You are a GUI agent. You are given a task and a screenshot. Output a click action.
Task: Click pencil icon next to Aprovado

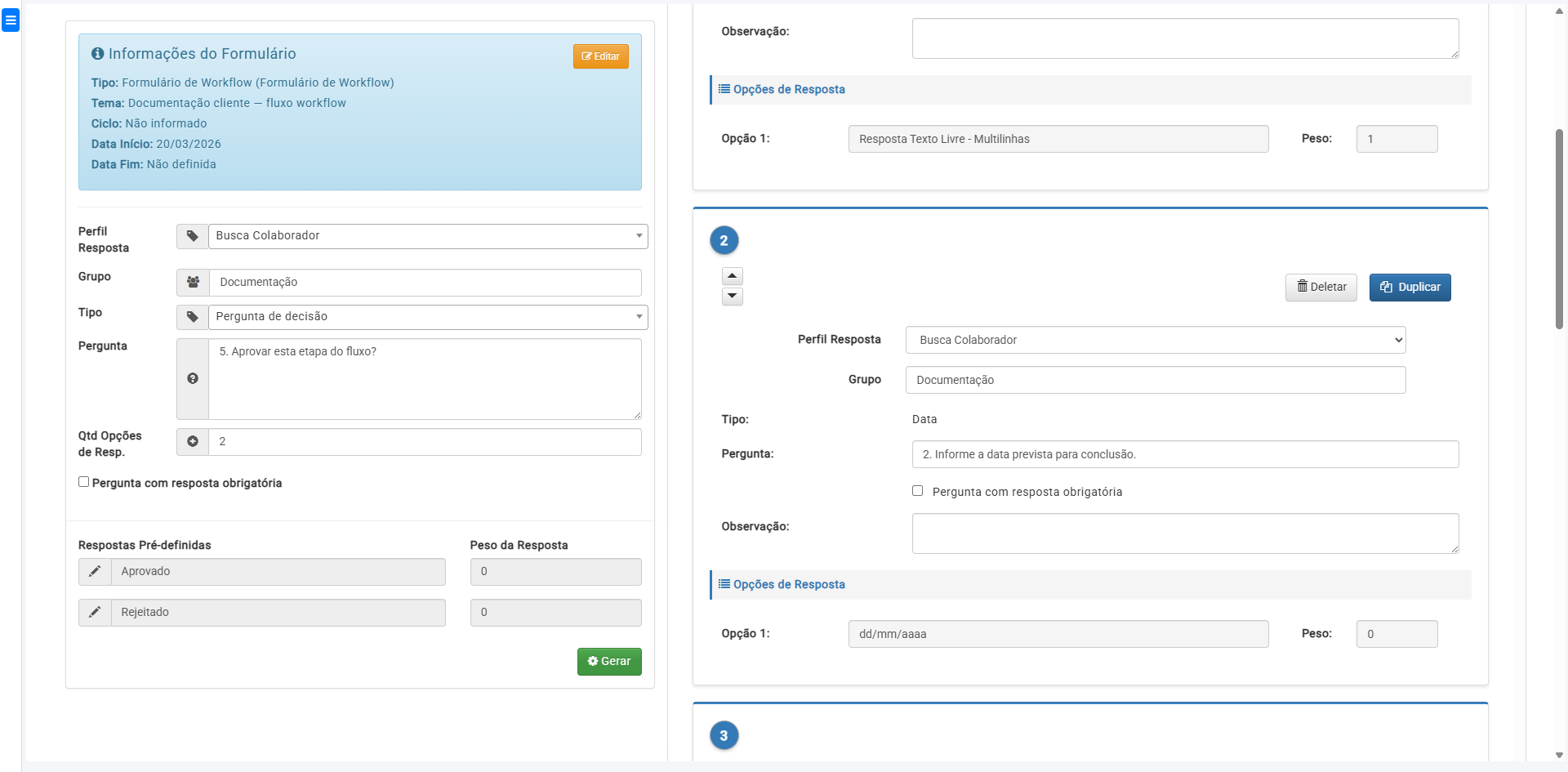coord(95,572)
